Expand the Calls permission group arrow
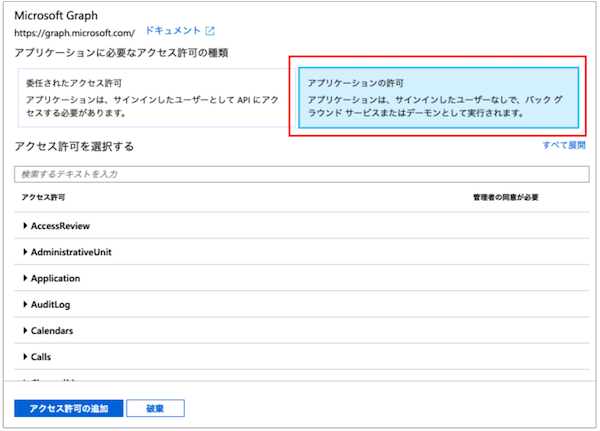Screen dimensions: 600x431 (25, 357)
